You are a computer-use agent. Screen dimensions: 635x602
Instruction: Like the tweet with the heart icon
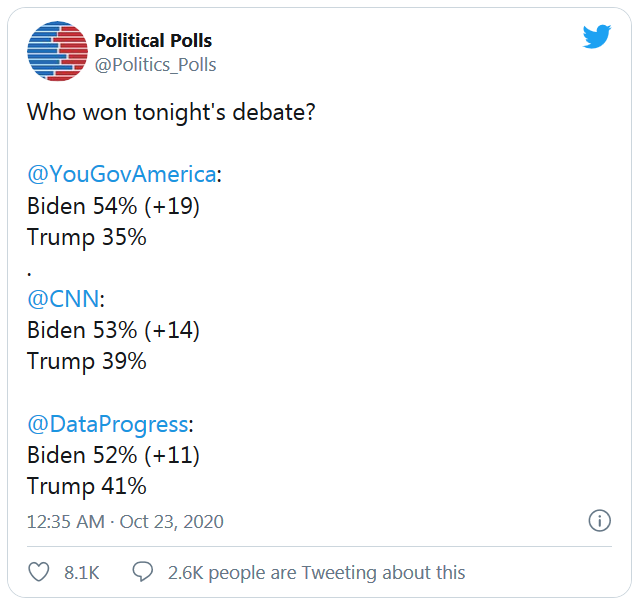pos(39,572)
